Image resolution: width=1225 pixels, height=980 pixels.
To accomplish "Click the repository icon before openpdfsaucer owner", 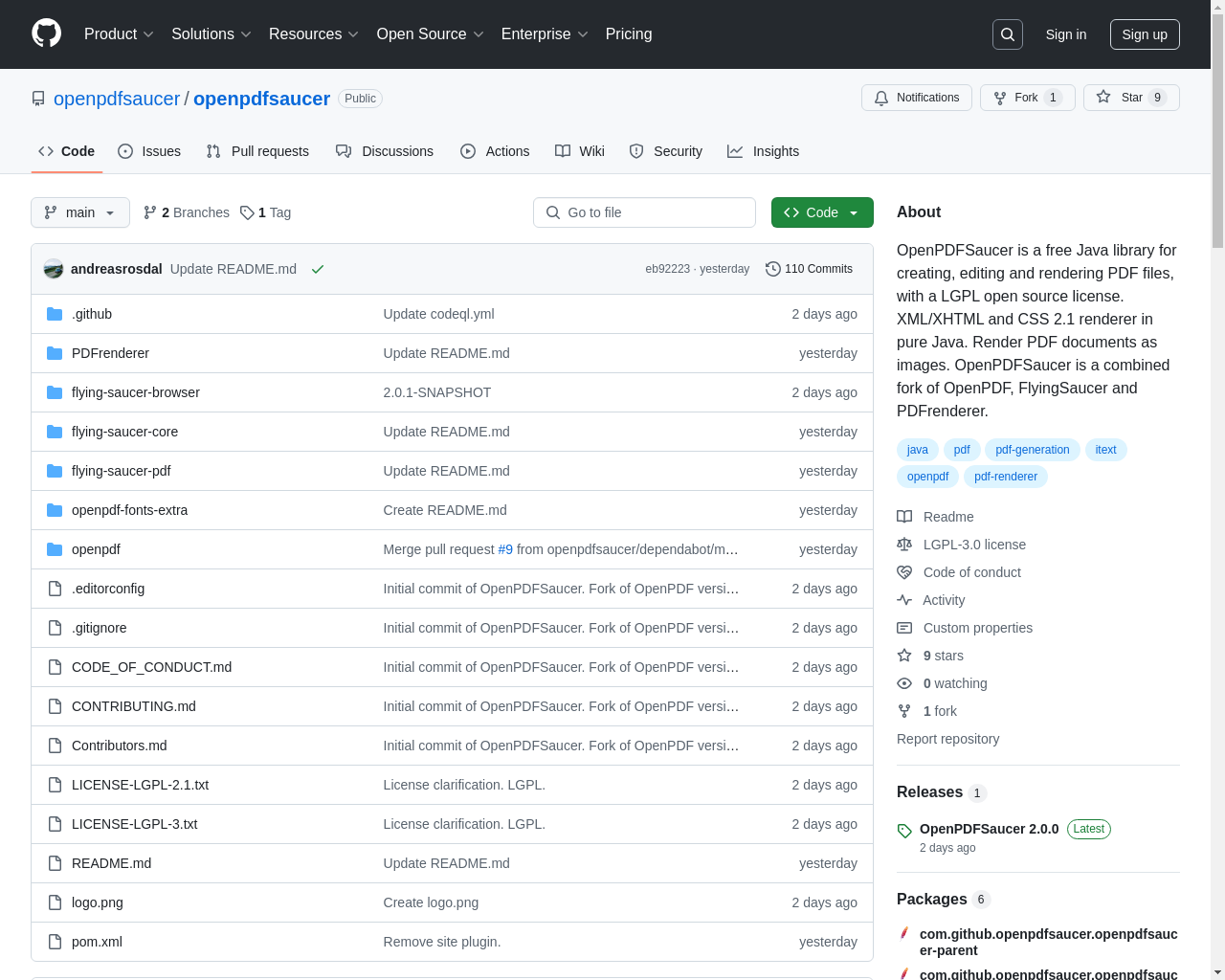I will (38, 99).
